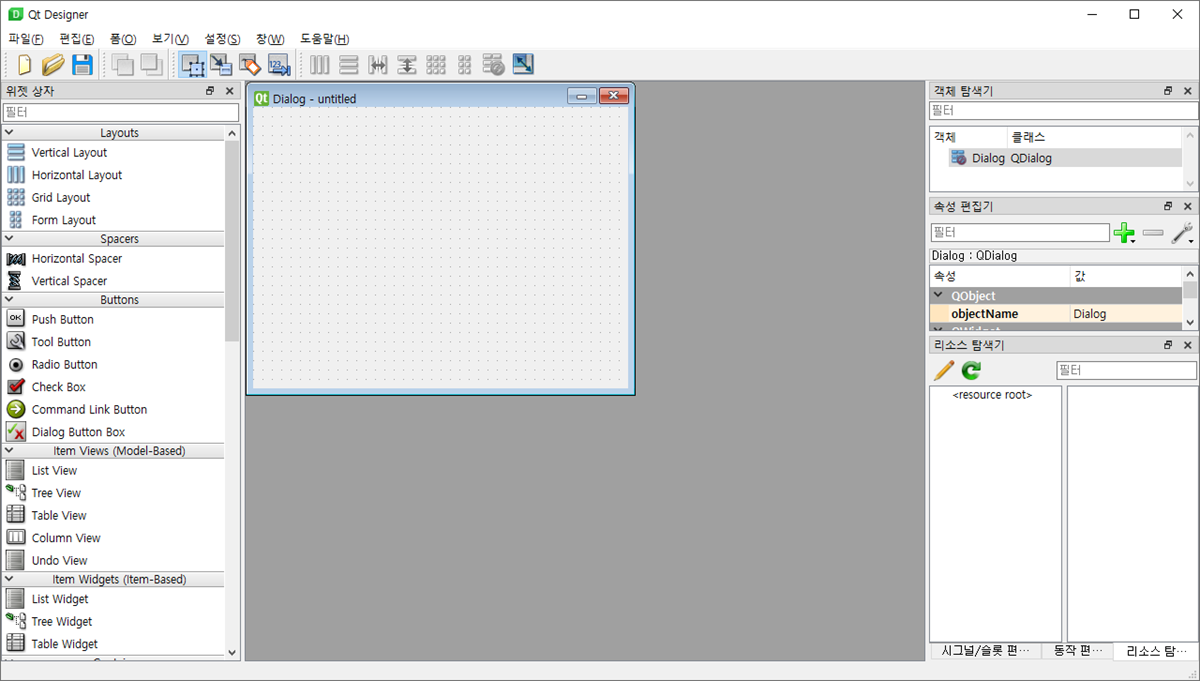Switch to Edit Signals/Slots mode

pos(221,65)
